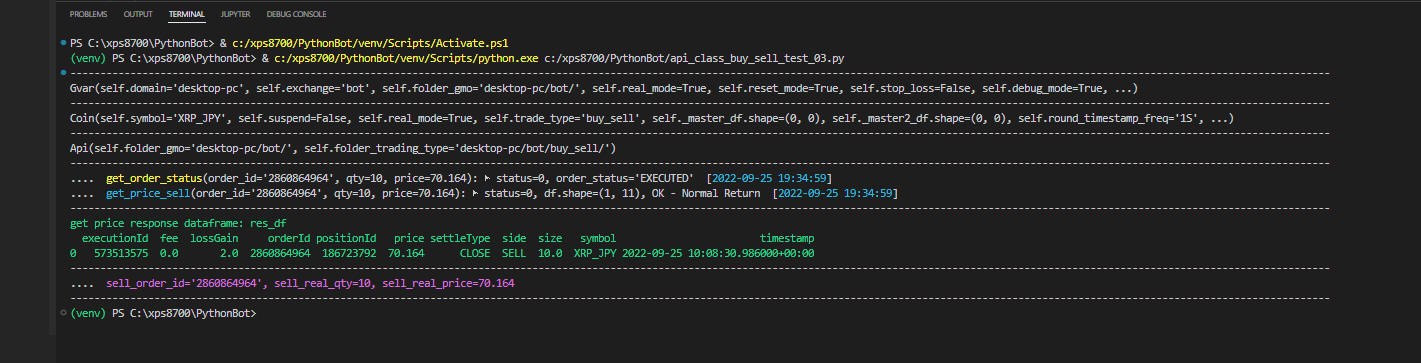
Task: Click the Api(self.folder_gmo= output line
Action: 343,148
